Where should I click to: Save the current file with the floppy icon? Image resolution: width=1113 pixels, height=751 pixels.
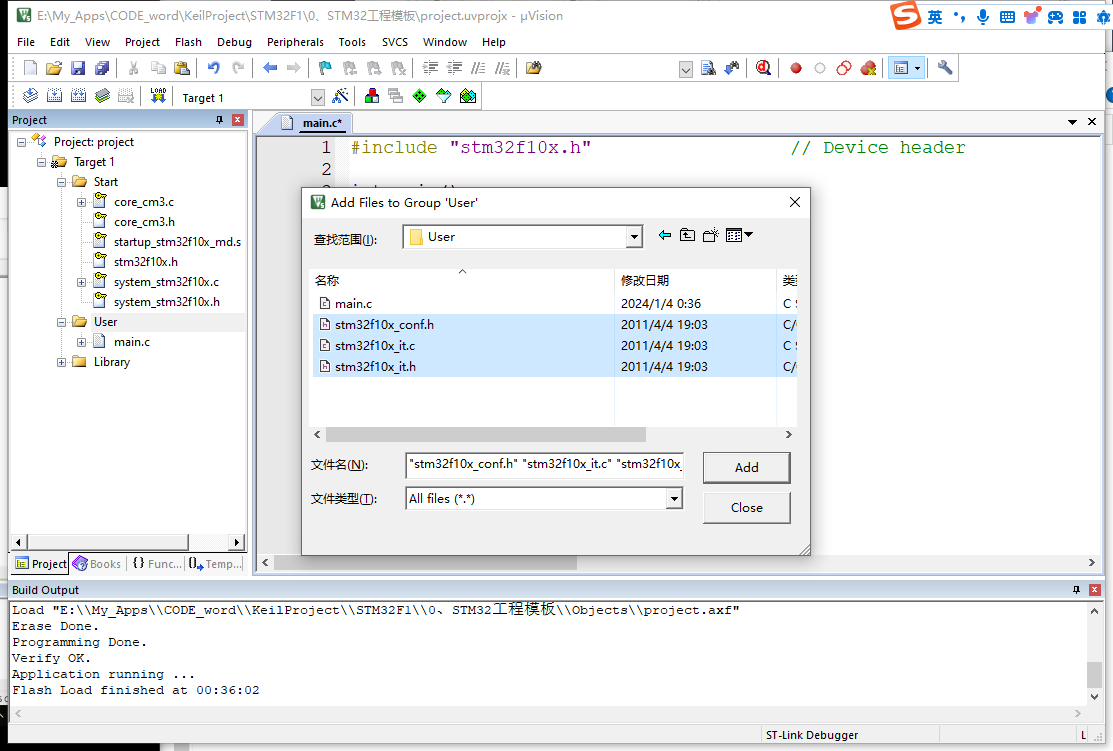pos(78,68)
